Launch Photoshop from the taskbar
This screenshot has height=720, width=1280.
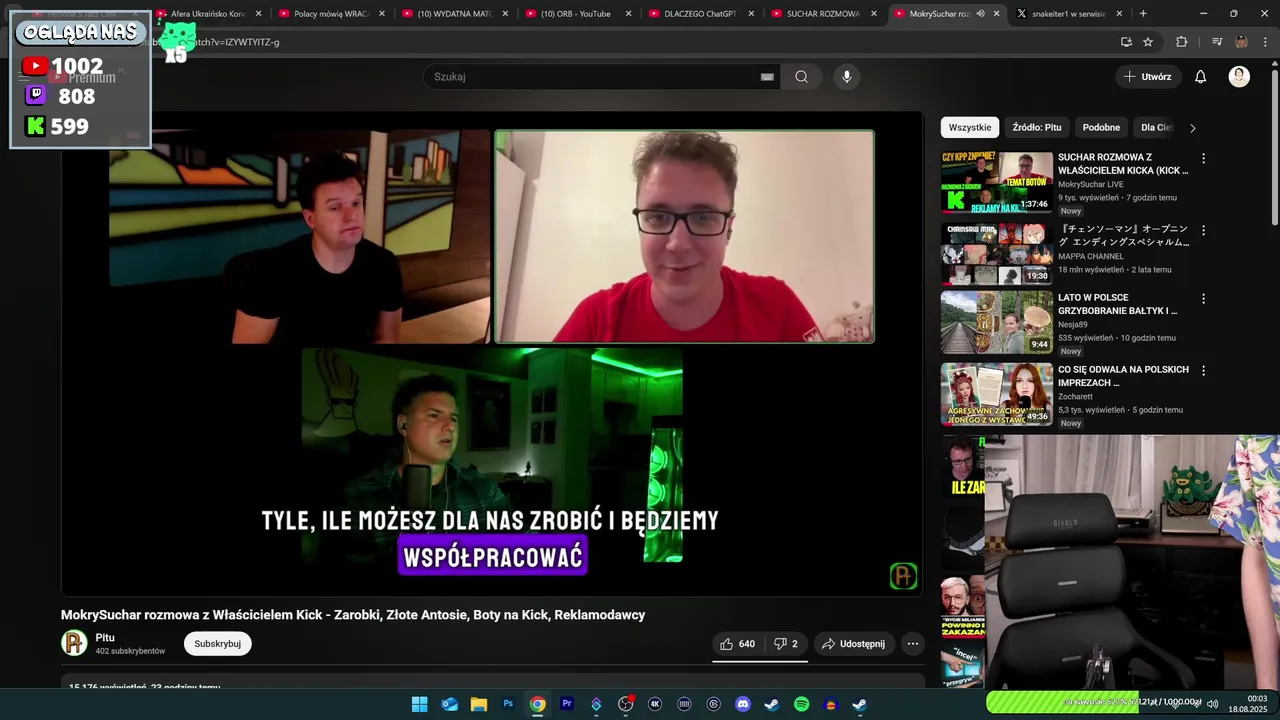(508, 704)
